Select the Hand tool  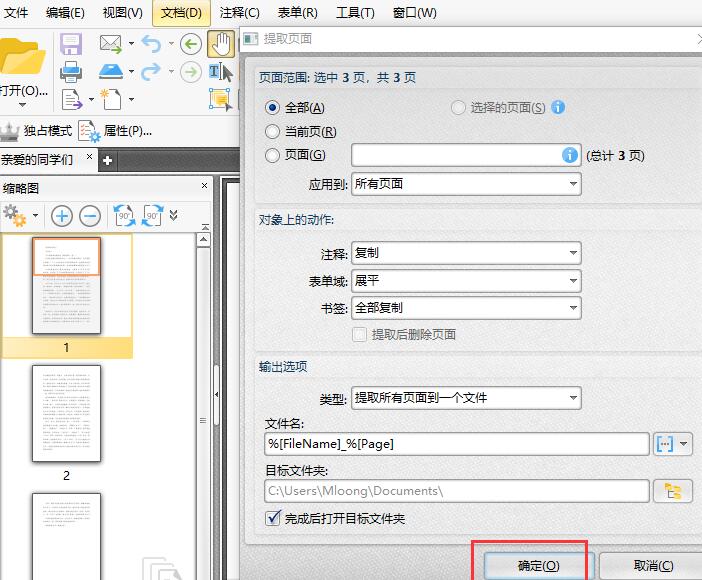click(x=221, y=44)
